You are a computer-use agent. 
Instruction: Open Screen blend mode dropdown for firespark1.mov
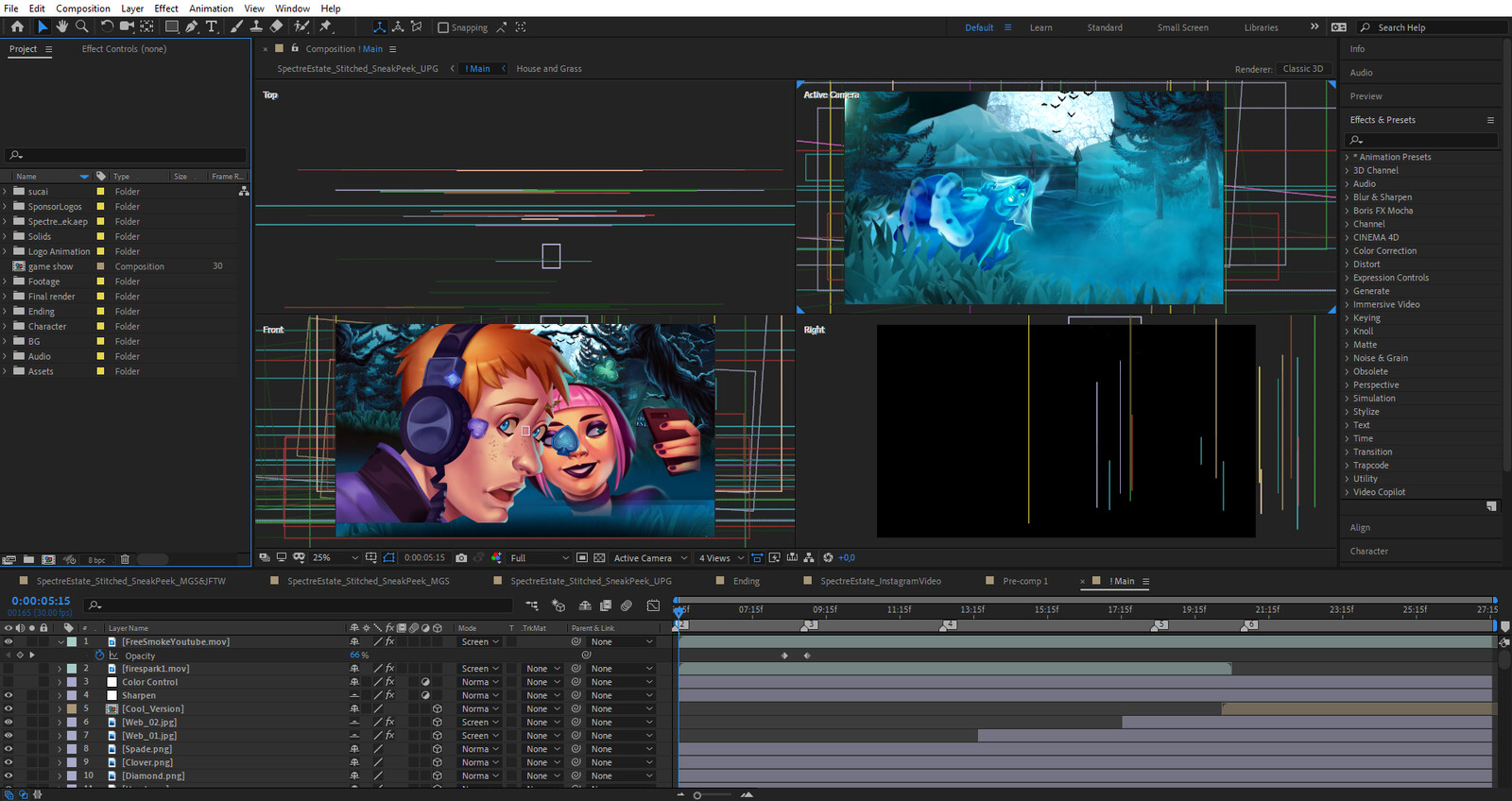coord(480,669)
